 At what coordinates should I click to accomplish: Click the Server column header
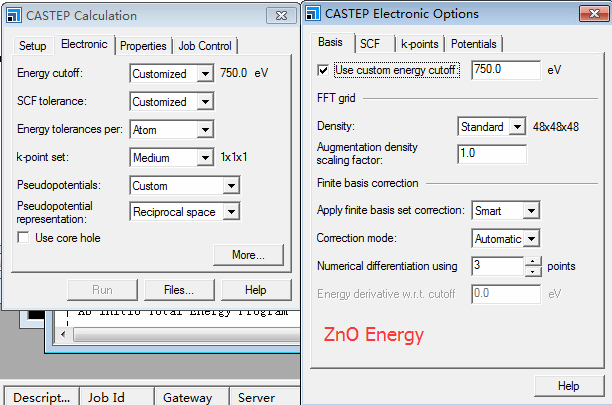[x=265, y=396]
